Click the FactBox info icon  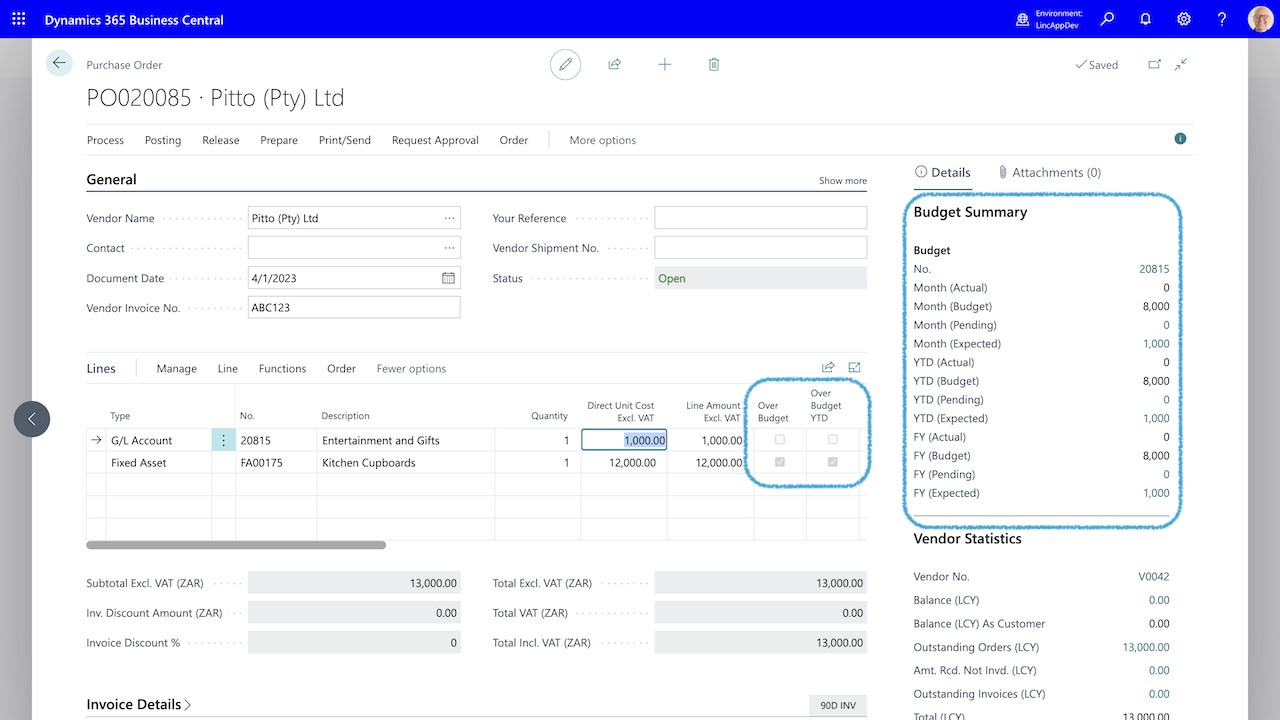(x=1180, y=139)
